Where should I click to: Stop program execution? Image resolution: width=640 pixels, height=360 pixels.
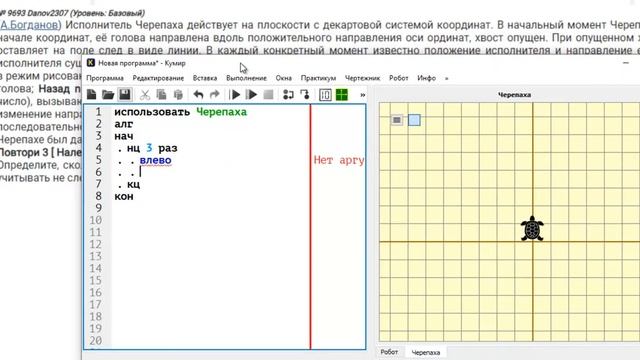268,95
